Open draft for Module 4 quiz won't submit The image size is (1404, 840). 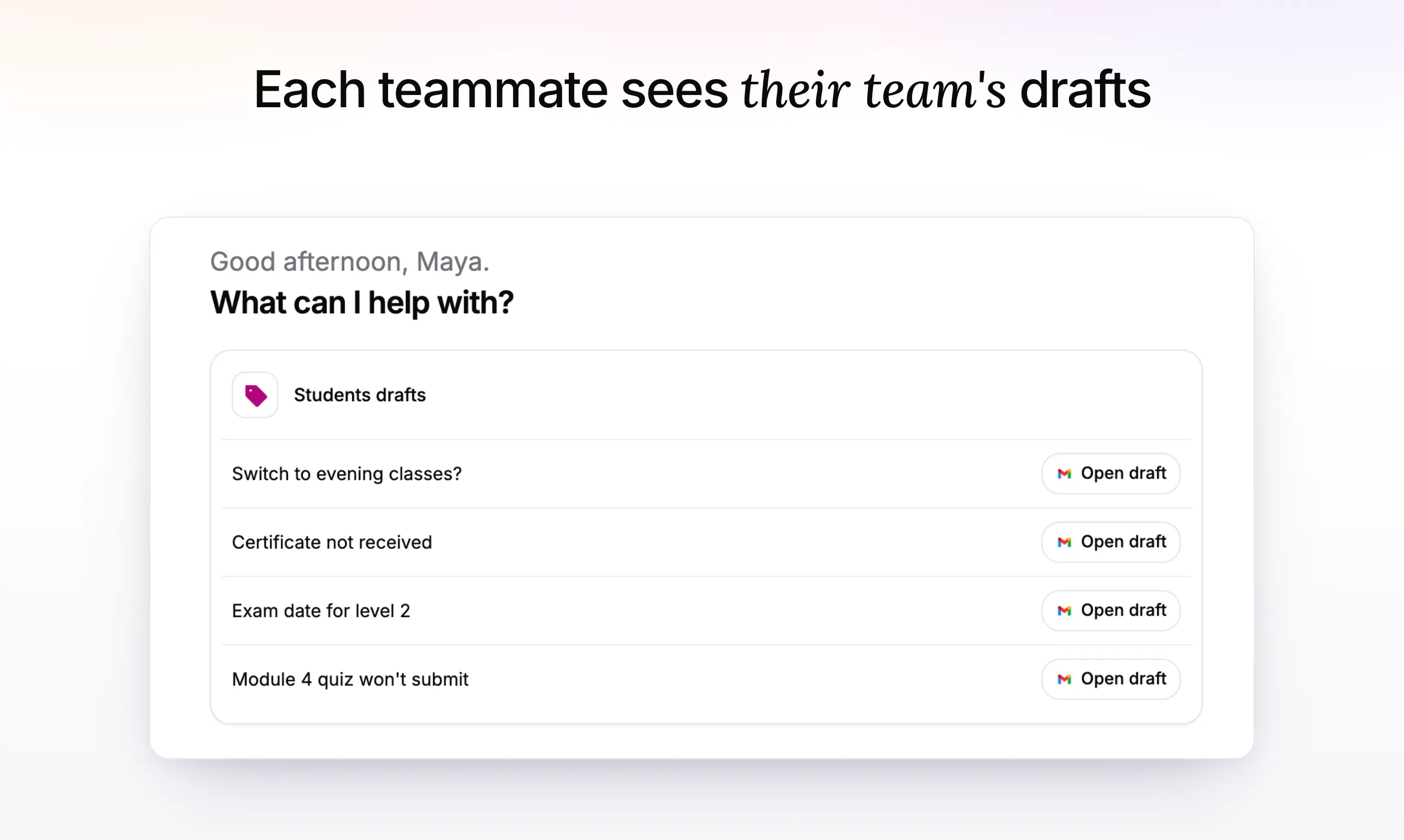tap(1110, 679)
